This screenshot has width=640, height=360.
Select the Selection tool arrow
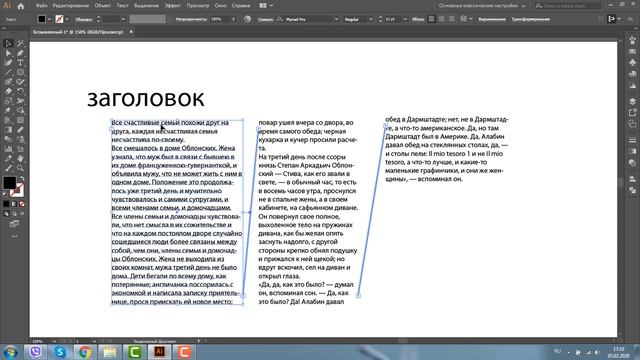[9, 43]
